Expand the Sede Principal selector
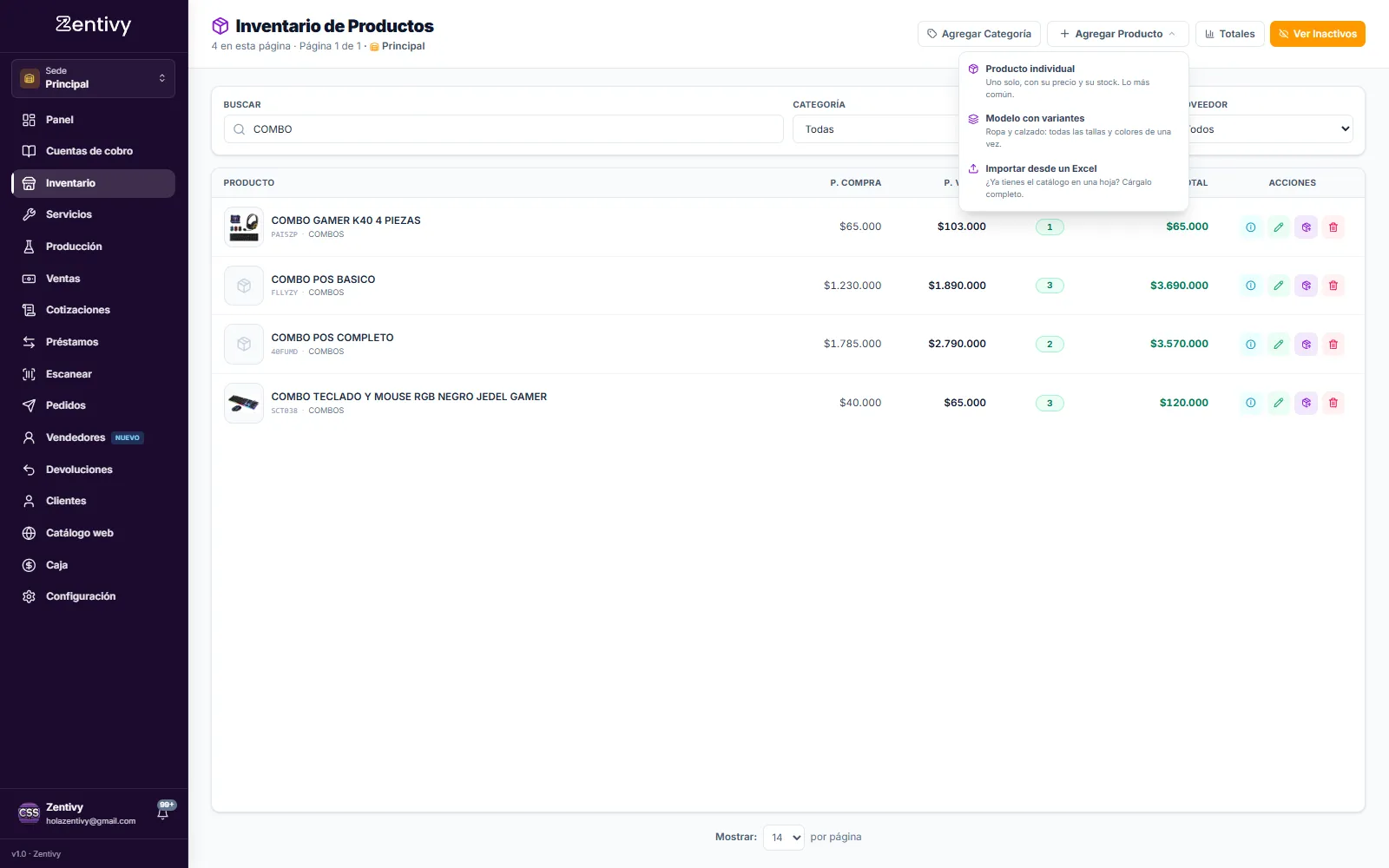Image resolution: width=1389 pixels, height=868 pixels. click(x=93, y=78)
